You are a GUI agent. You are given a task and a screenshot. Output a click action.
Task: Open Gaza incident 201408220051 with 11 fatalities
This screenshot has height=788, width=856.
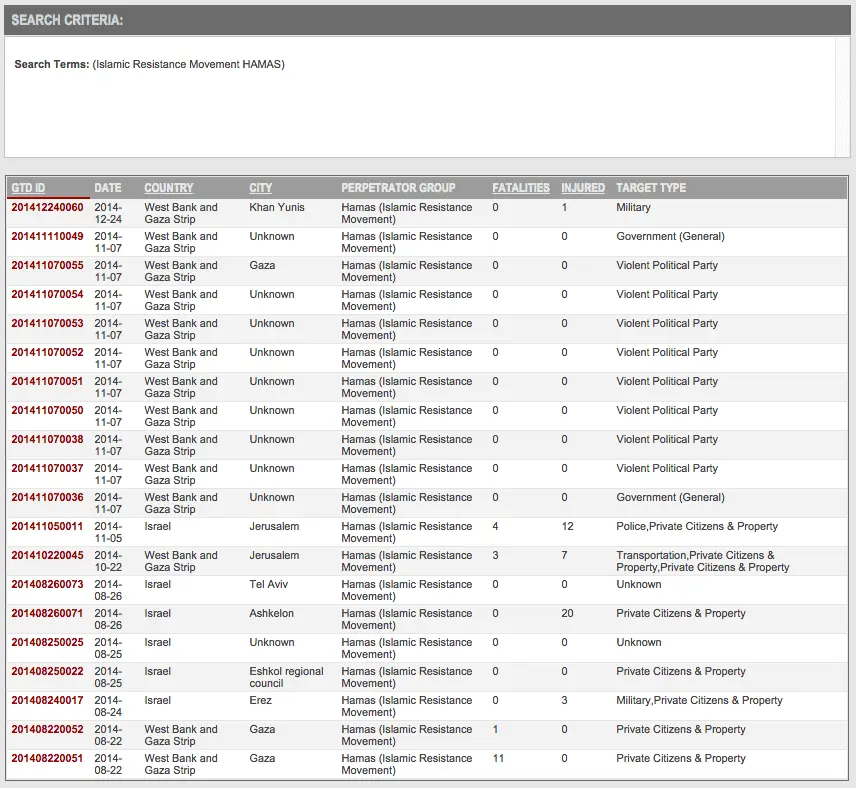[47, 759]
